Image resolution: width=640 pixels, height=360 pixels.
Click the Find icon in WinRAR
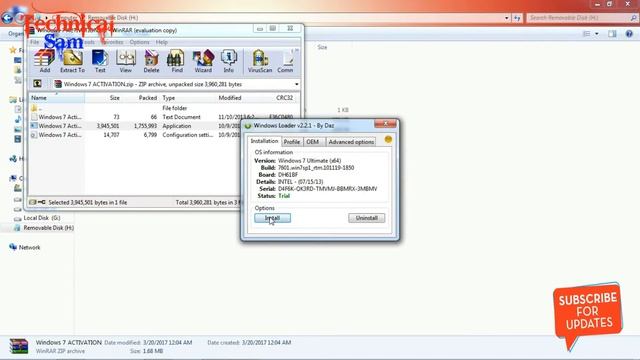176,61
